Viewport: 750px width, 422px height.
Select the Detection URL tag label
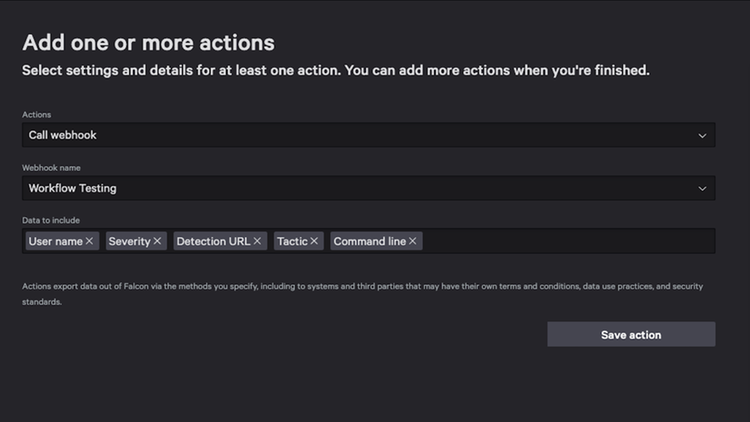point(213,241)
